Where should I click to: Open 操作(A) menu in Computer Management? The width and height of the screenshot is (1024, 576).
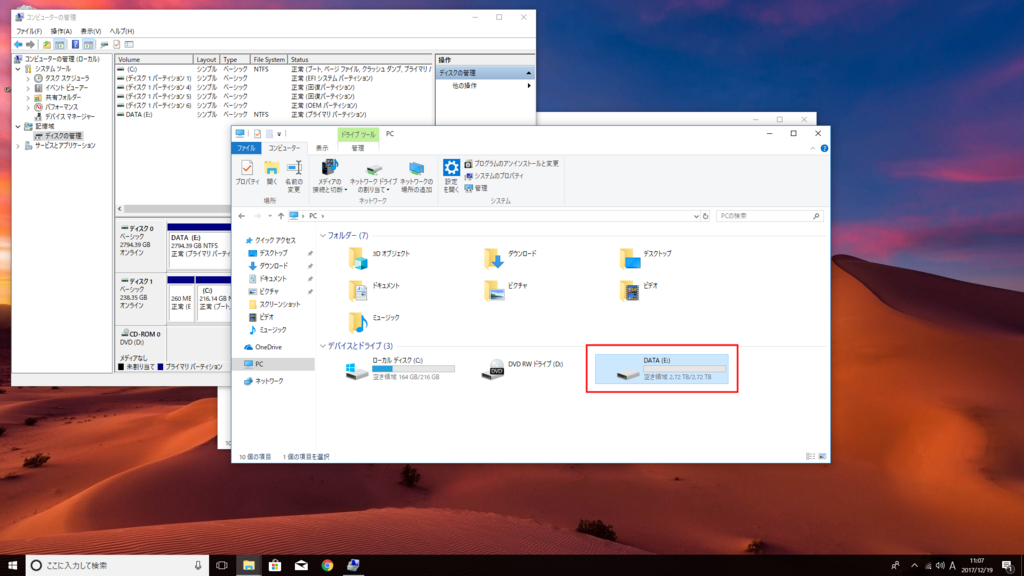pos(61,31)
